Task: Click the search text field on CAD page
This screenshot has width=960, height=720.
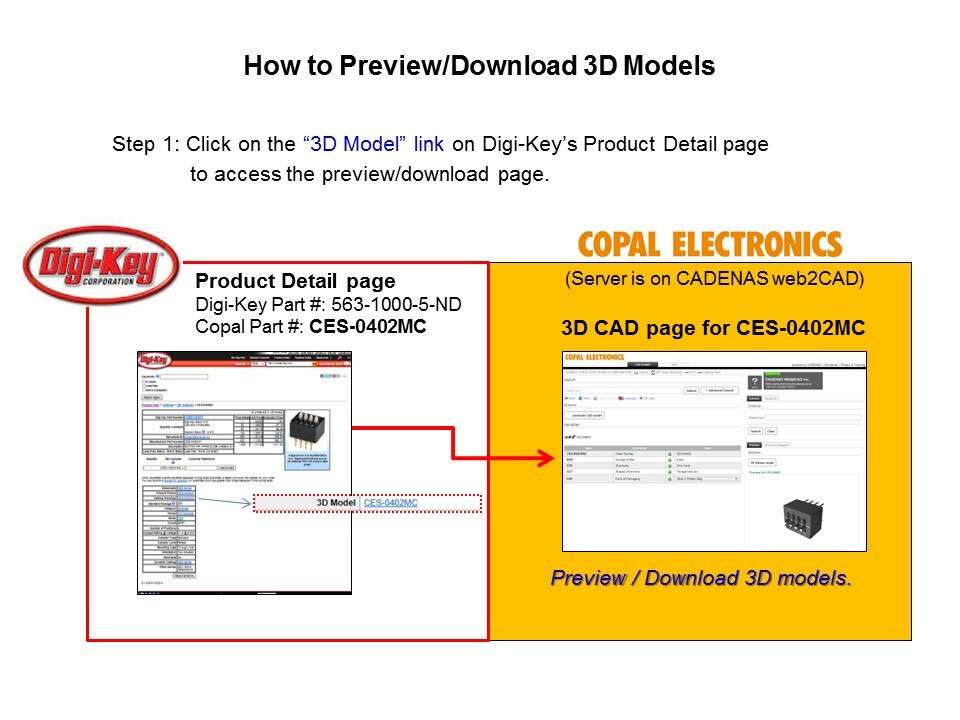Action: pyautogui.click(x=622, y=390)
